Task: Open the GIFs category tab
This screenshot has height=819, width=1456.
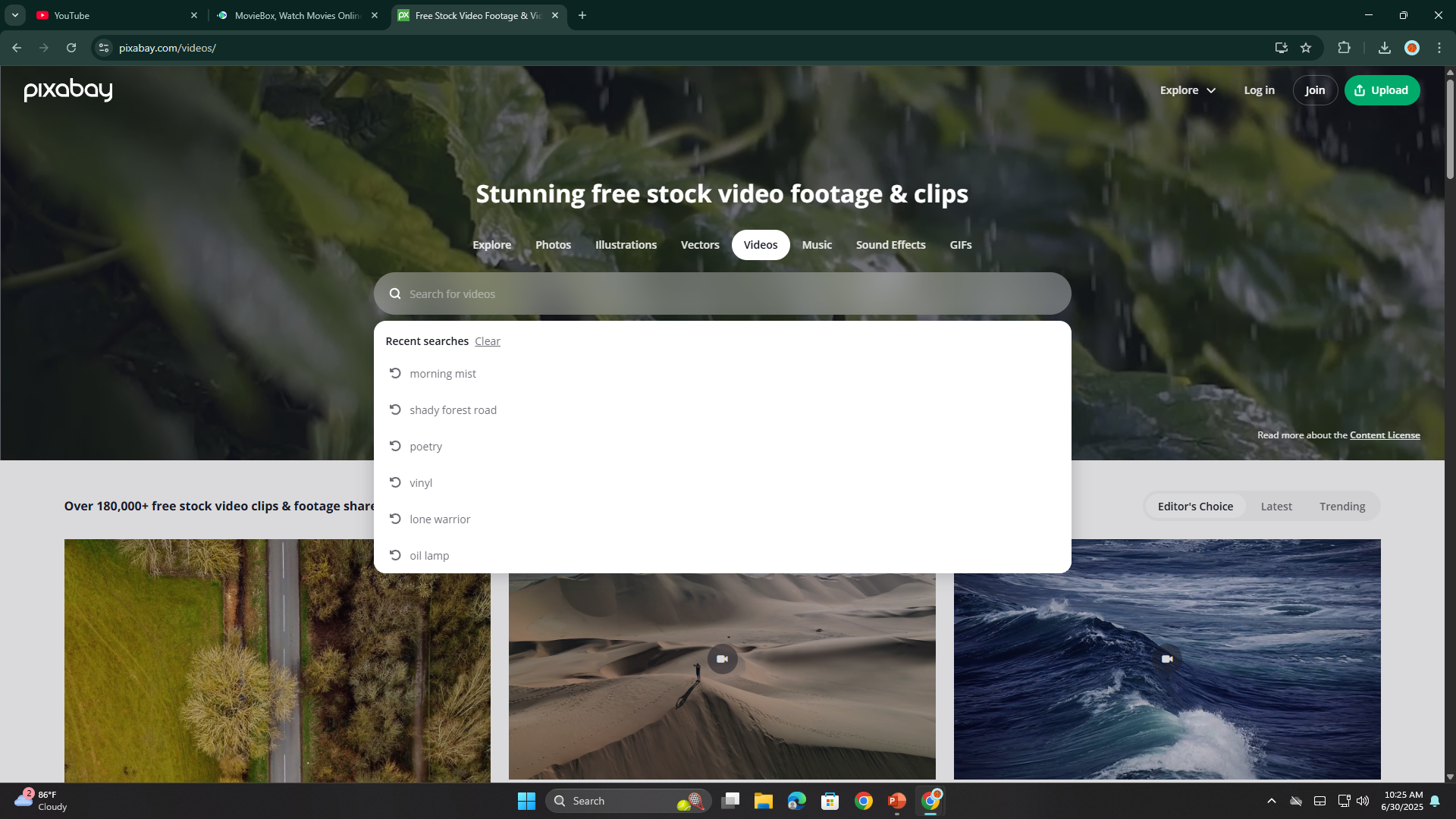Action: tap(961, 245)
